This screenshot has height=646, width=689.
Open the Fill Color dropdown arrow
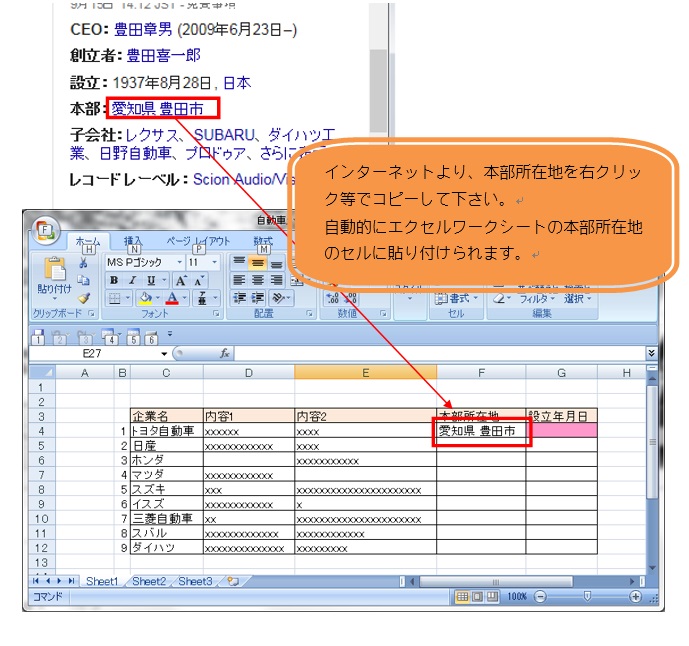(x=157, y=298)
